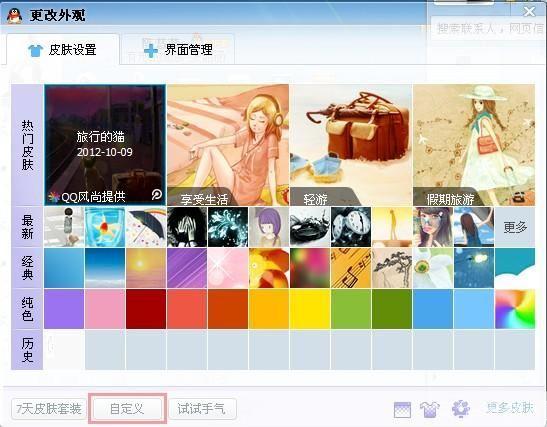Viewport: 547px width, 427px height.
Task: Choose the ink tree painting skin in the 经典 row
Action: tap(392, 268)
